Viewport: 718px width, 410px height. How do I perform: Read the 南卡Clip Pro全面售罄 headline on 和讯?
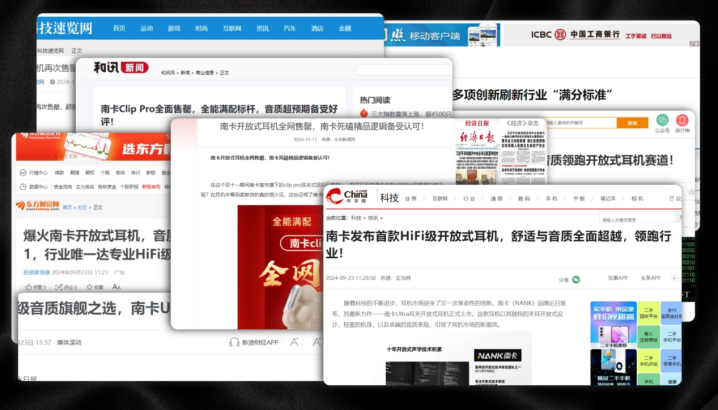pos(219,115)
